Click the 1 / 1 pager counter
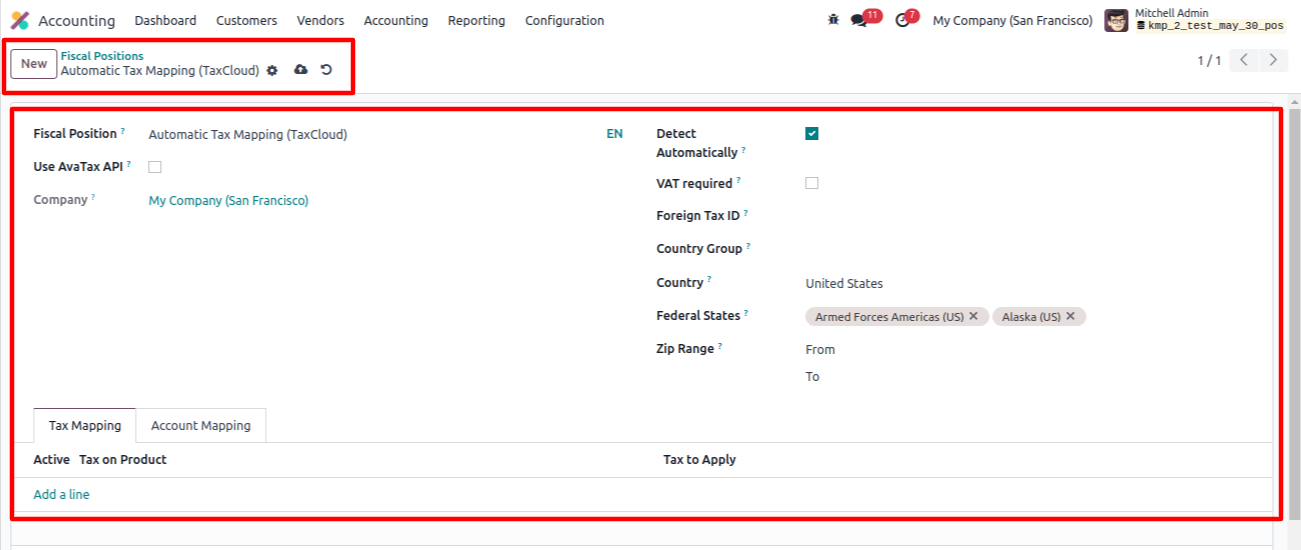This screenshot has height=550, width=1301. click(1209, 61)
